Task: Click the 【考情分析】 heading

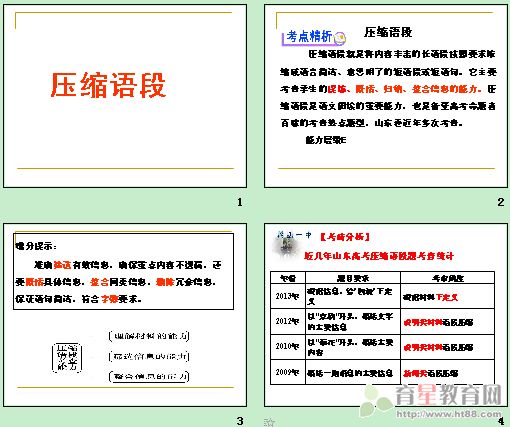Action: pos(345,237)
